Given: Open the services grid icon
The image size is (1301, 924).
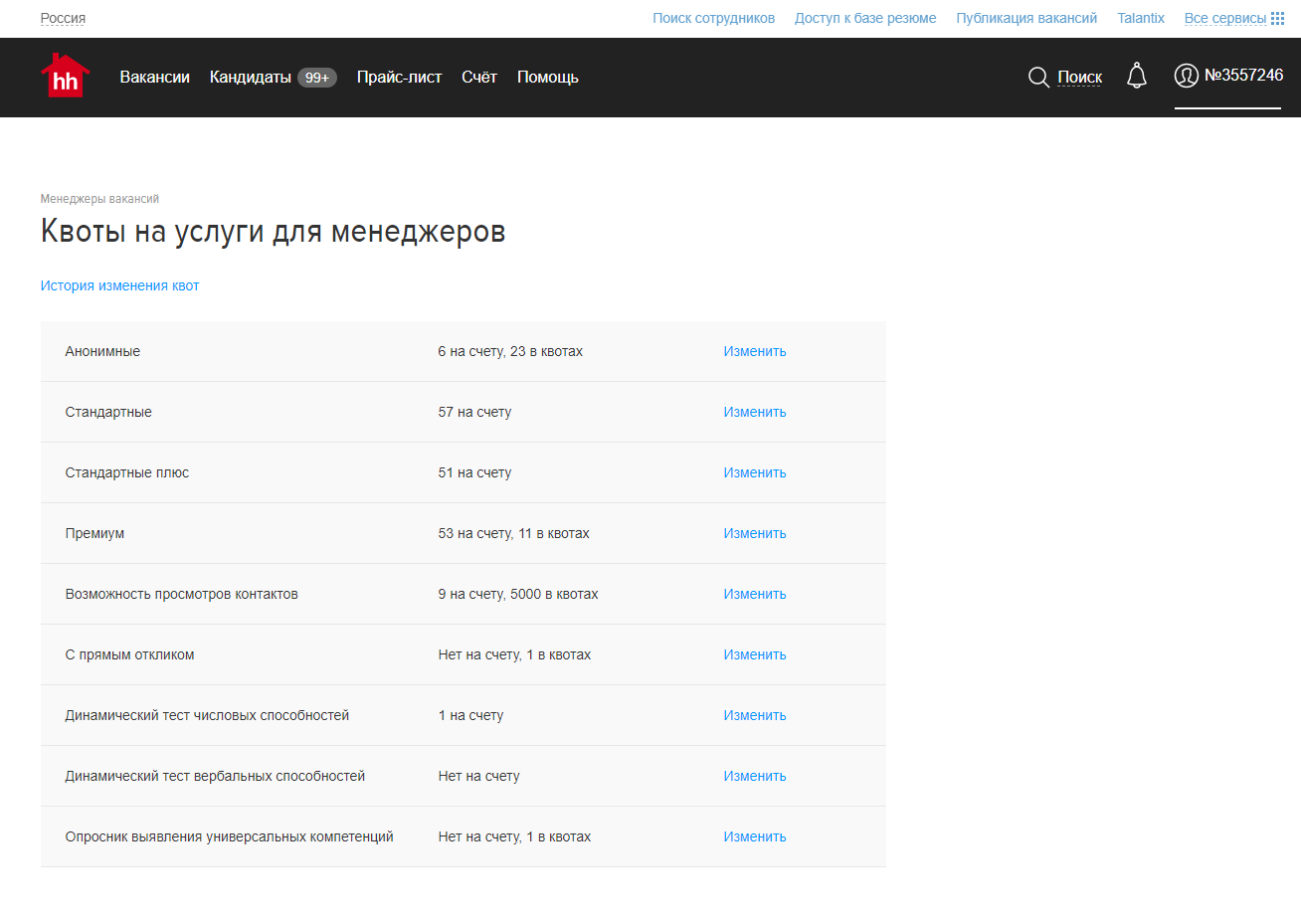Looking at the screenshot, I should click(x=1277, y=18).
